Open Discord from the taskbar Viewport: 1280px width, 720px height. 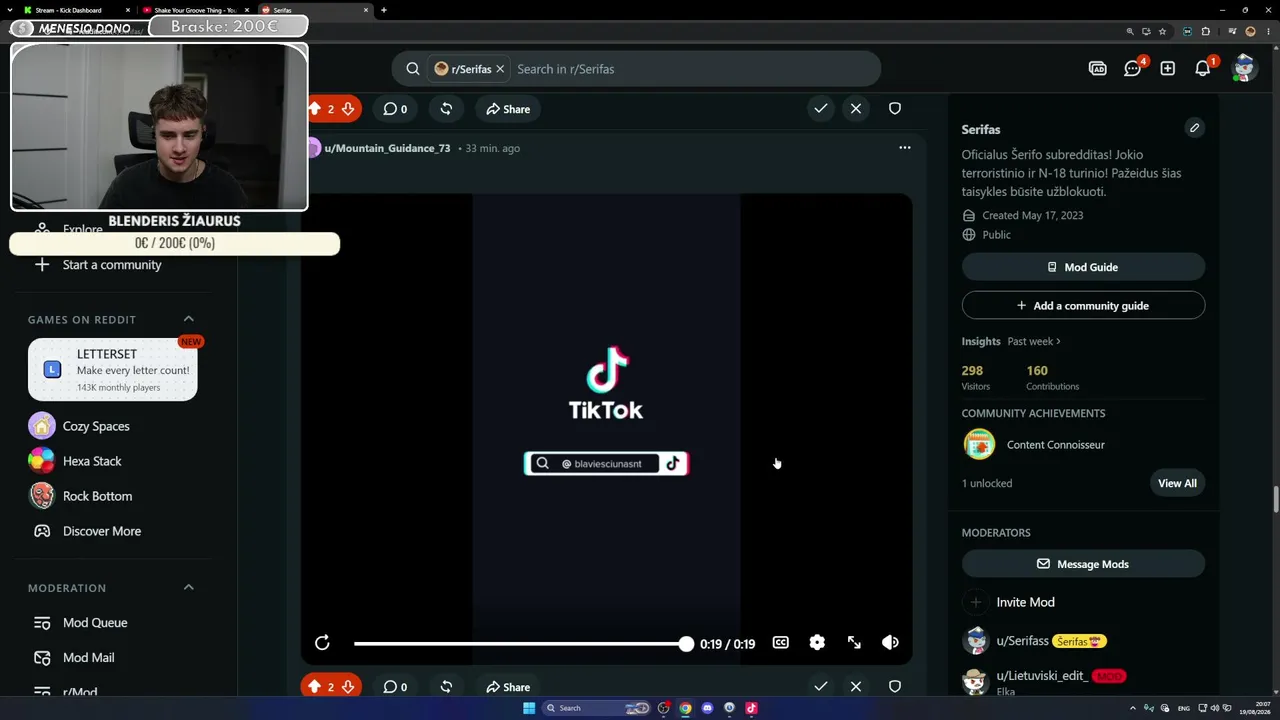tap(707, 708)
